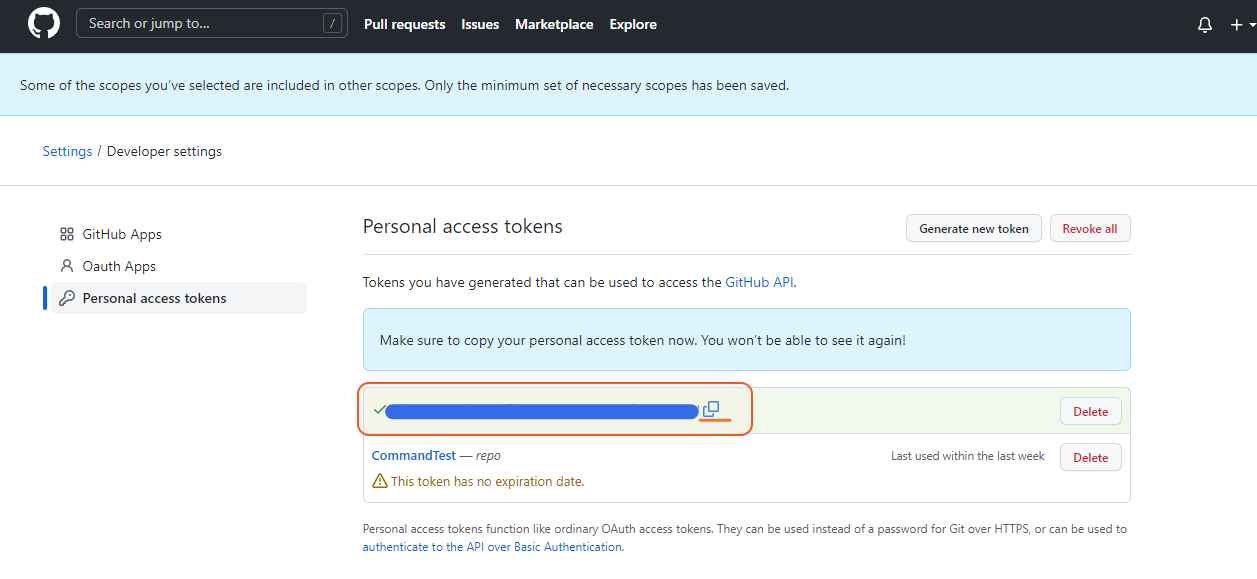Select Explore in the header
Viewport: 1257px width, 579px height.
coord(633,24)
